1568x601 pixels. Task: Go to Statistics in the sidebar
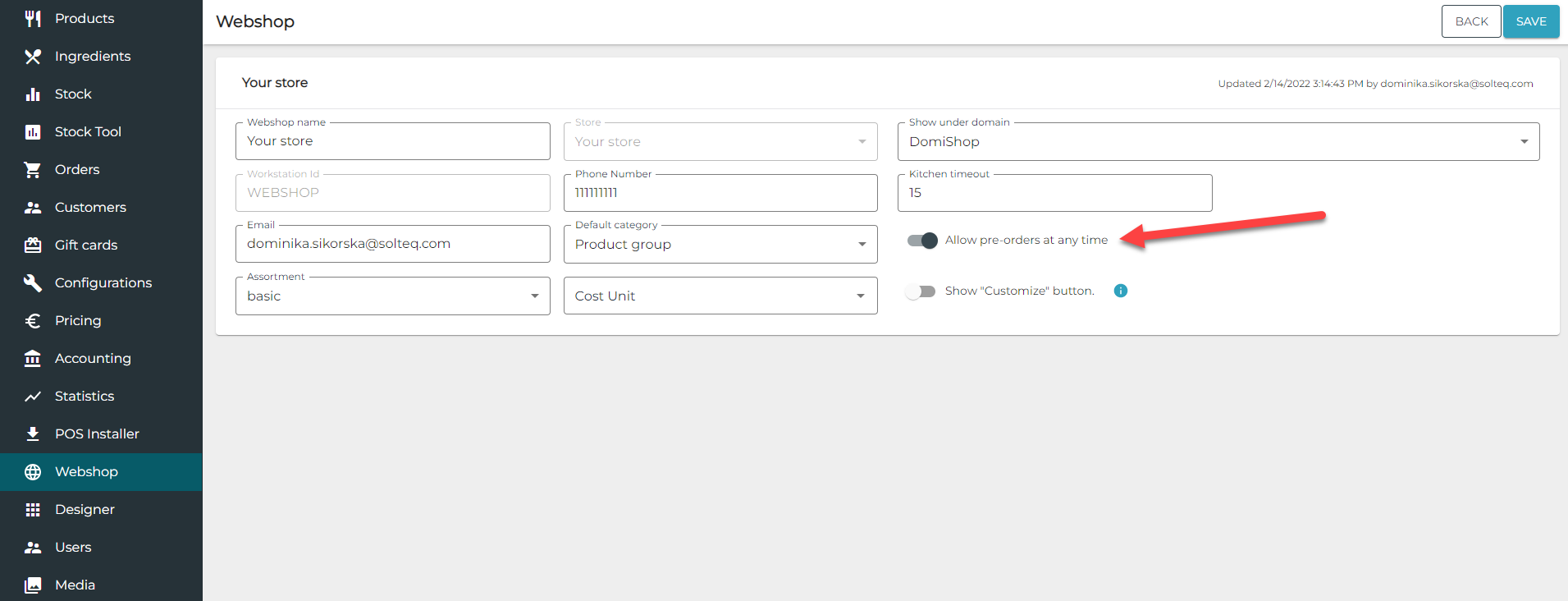click(x=85, y=397)
